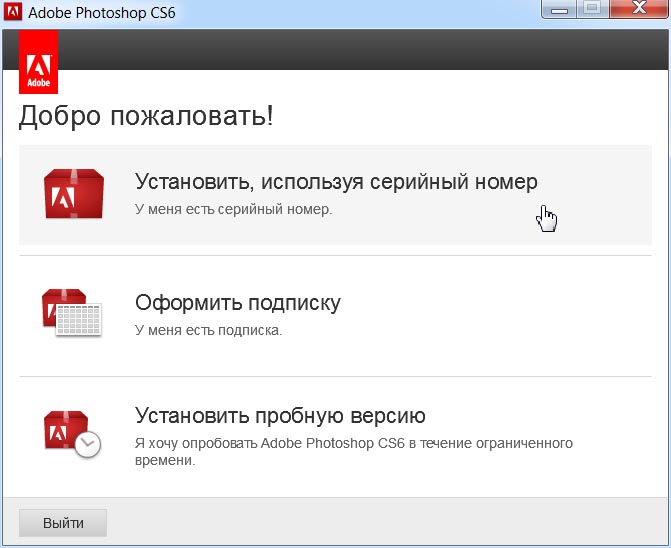The width and height of the screenshot is (671, 548).
Task: Click trial description 'Я хочу опробовать Adobe Photoshop CS6'
Action: (270, 443)
